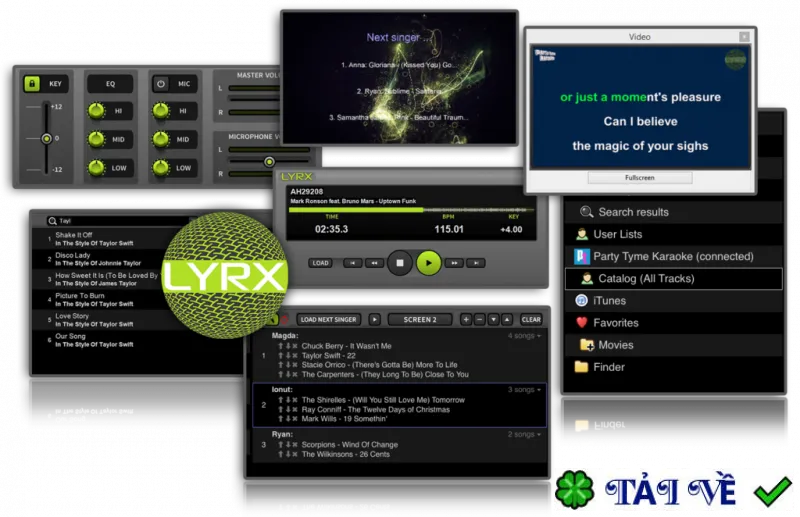The width and height of the screenshot is (800, 517).
Task: Move Chuck Berry - It Wasn't Me down
Action: [288, 346]
